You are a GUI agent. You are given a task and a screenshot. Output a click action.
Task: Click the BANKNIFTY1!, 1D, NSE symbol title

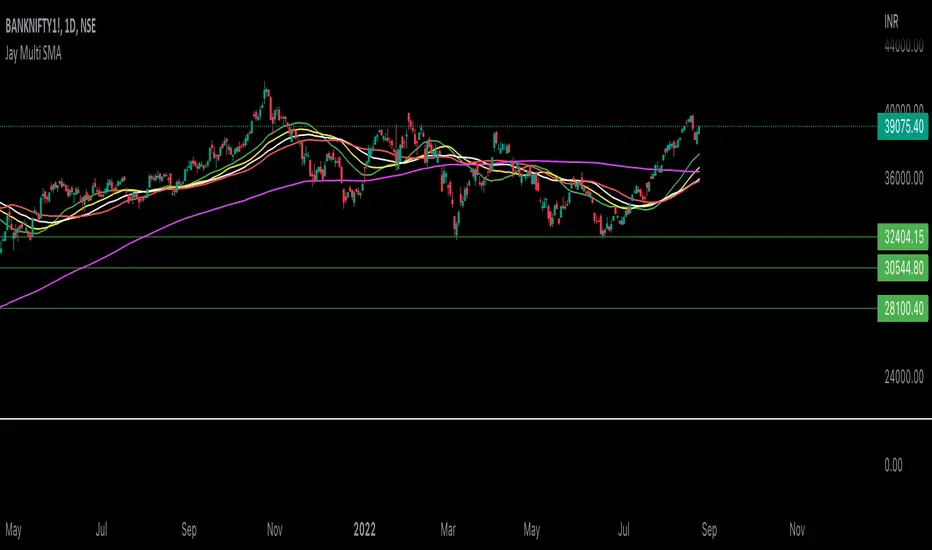pos(50,26)
